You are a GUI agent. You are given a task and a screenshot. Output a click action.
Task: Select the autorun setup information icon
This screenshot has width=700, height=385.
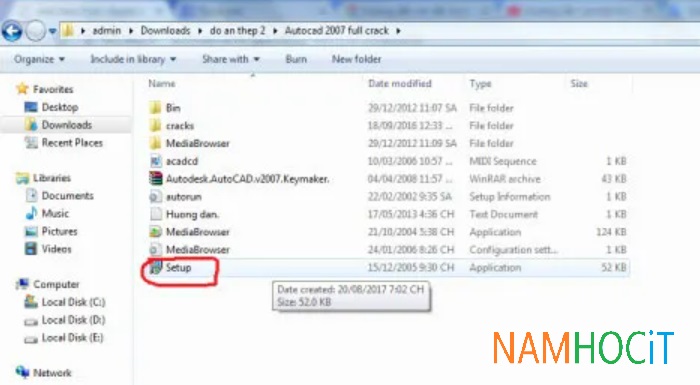[x=155, y=197]
